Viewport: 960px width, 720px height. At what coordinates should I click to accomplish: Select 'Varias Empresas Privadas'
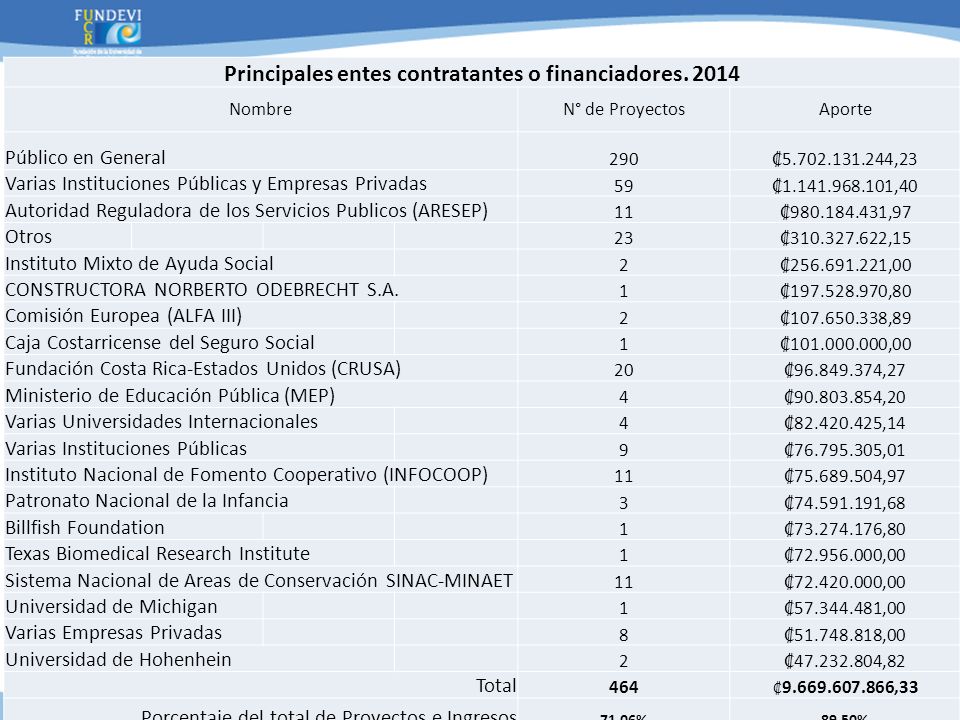point(113,632)
